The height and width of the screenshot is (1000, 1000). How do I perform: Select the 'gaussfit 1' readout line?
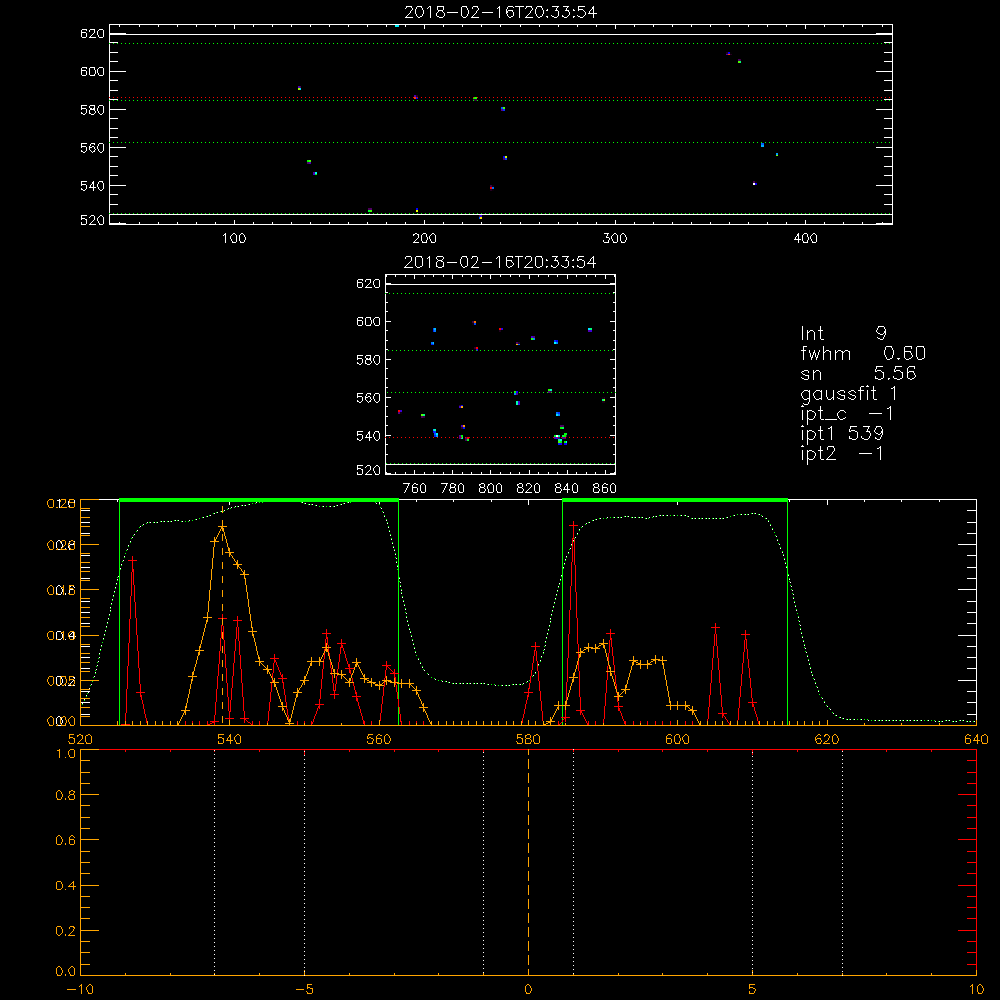849,393
